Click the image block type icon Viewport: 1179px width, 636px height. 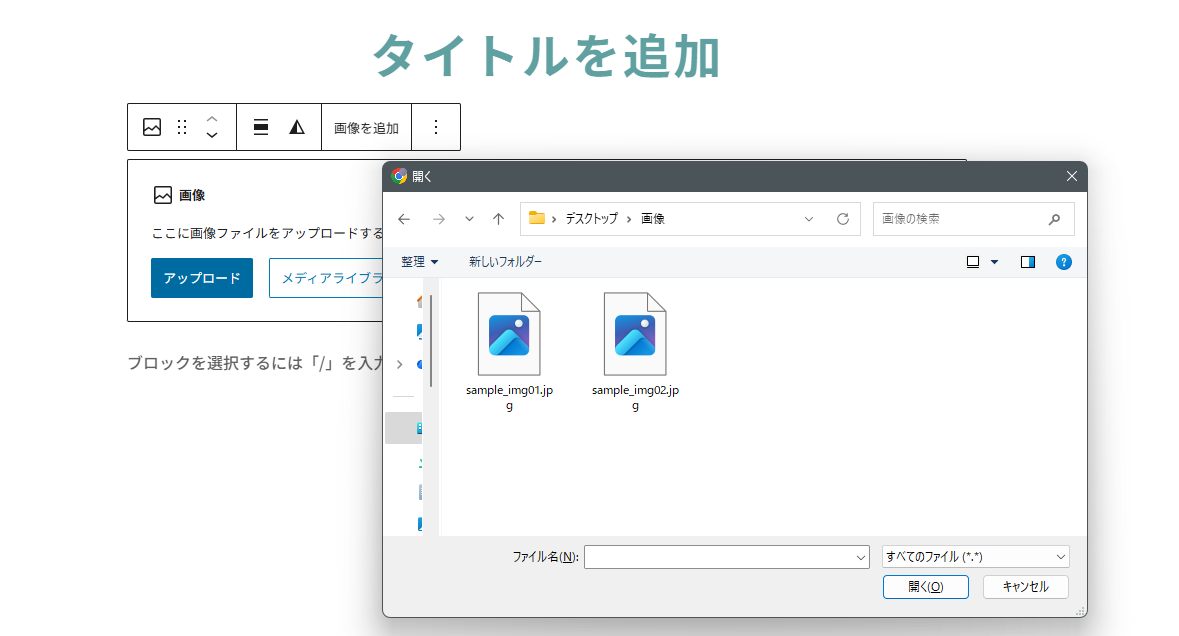coord(152,127)
